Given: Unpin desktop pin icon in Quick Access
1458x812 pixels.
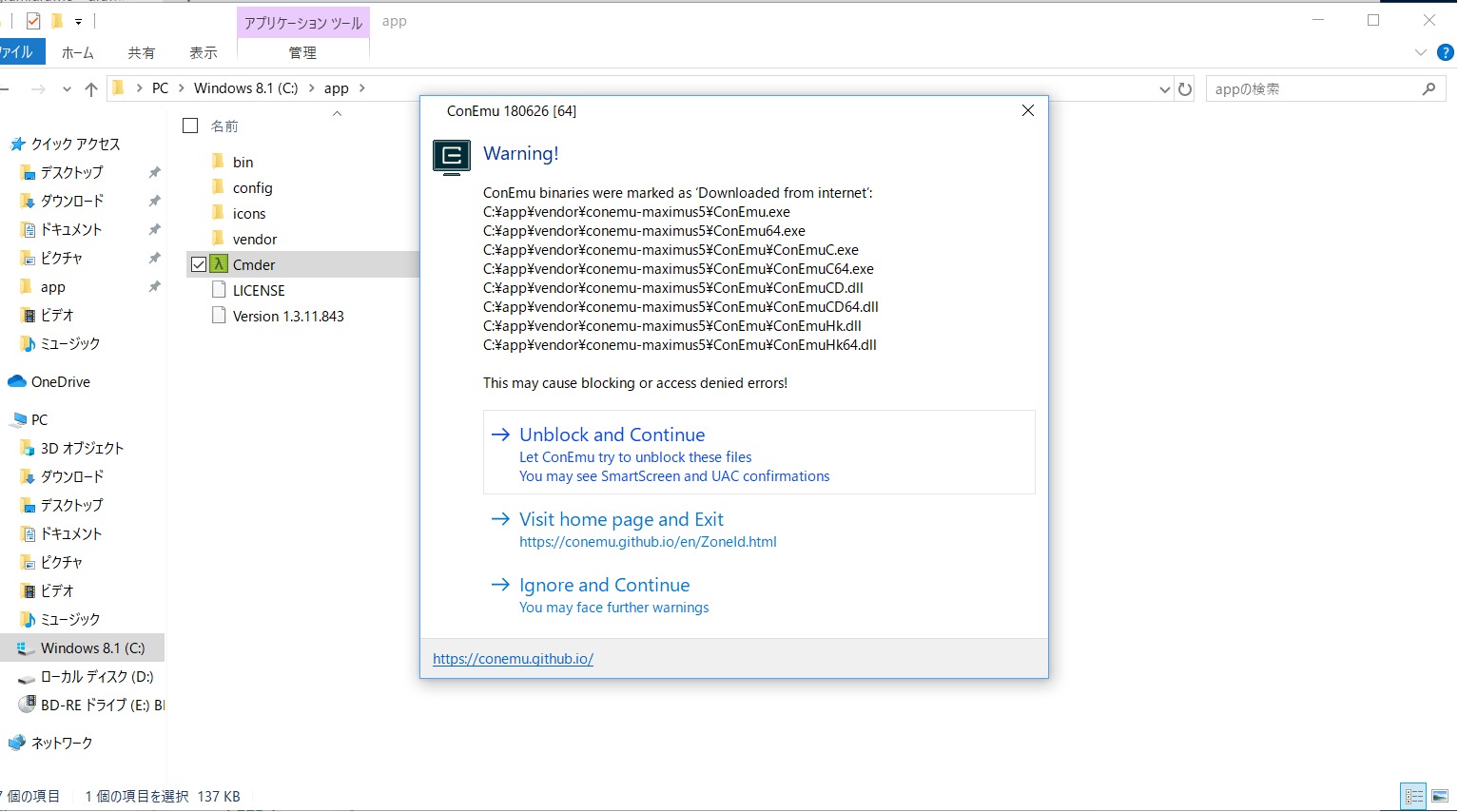Looking at the screenshot, I should [x=154, y=172].
